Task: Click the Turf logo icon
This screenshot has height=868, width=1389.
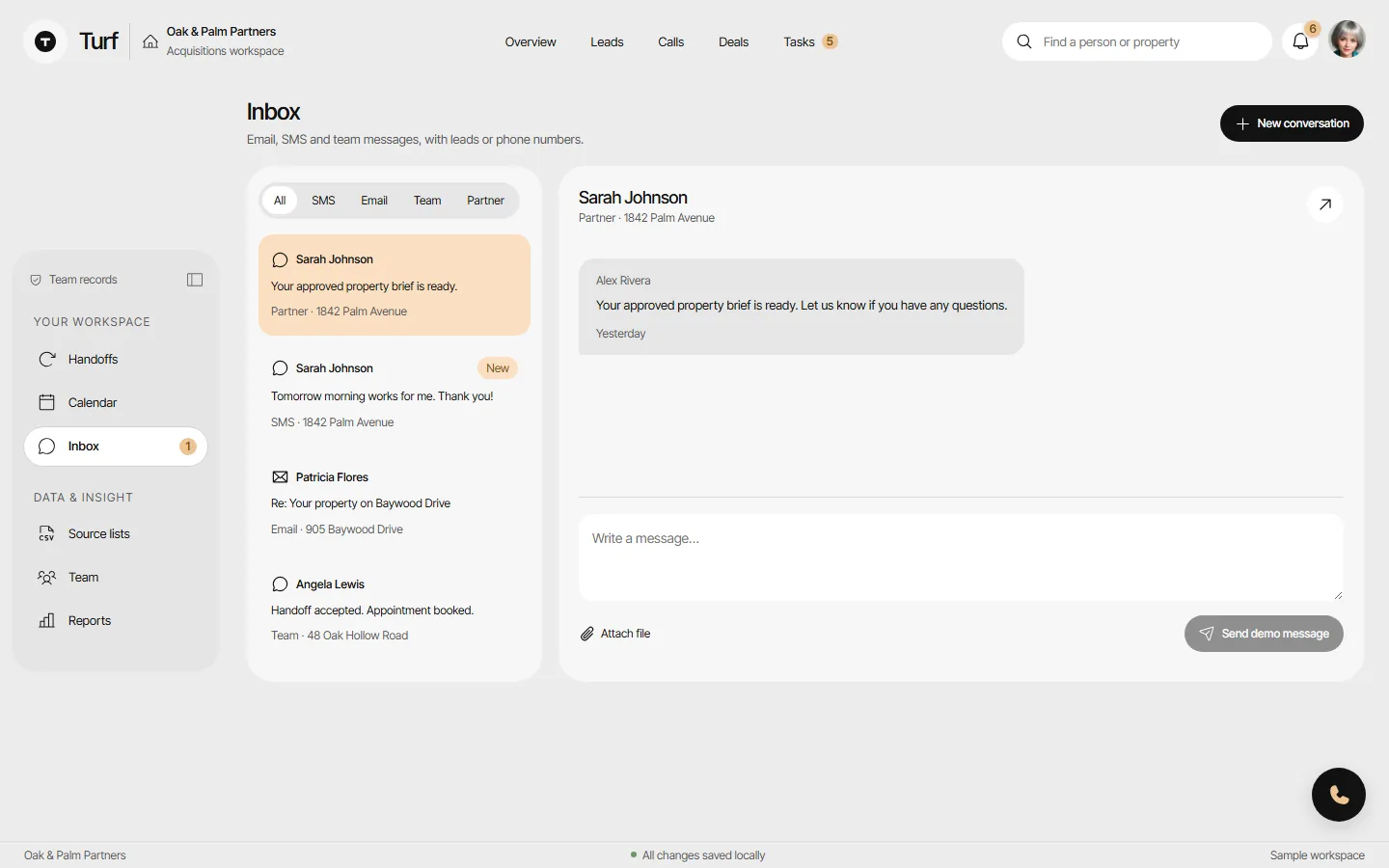Action: point(45,41)
